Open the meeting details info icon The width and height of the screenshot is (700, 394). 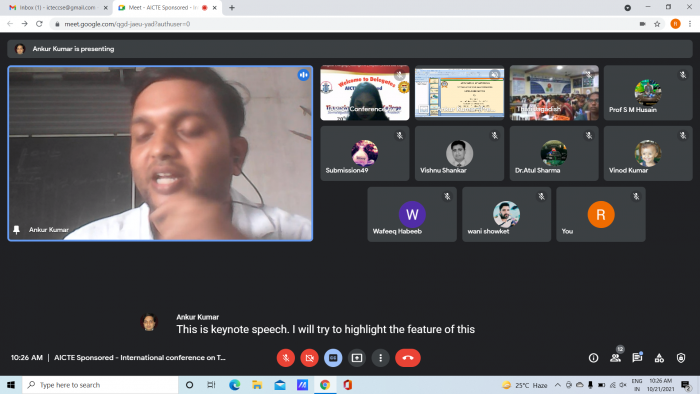(593, 358)
